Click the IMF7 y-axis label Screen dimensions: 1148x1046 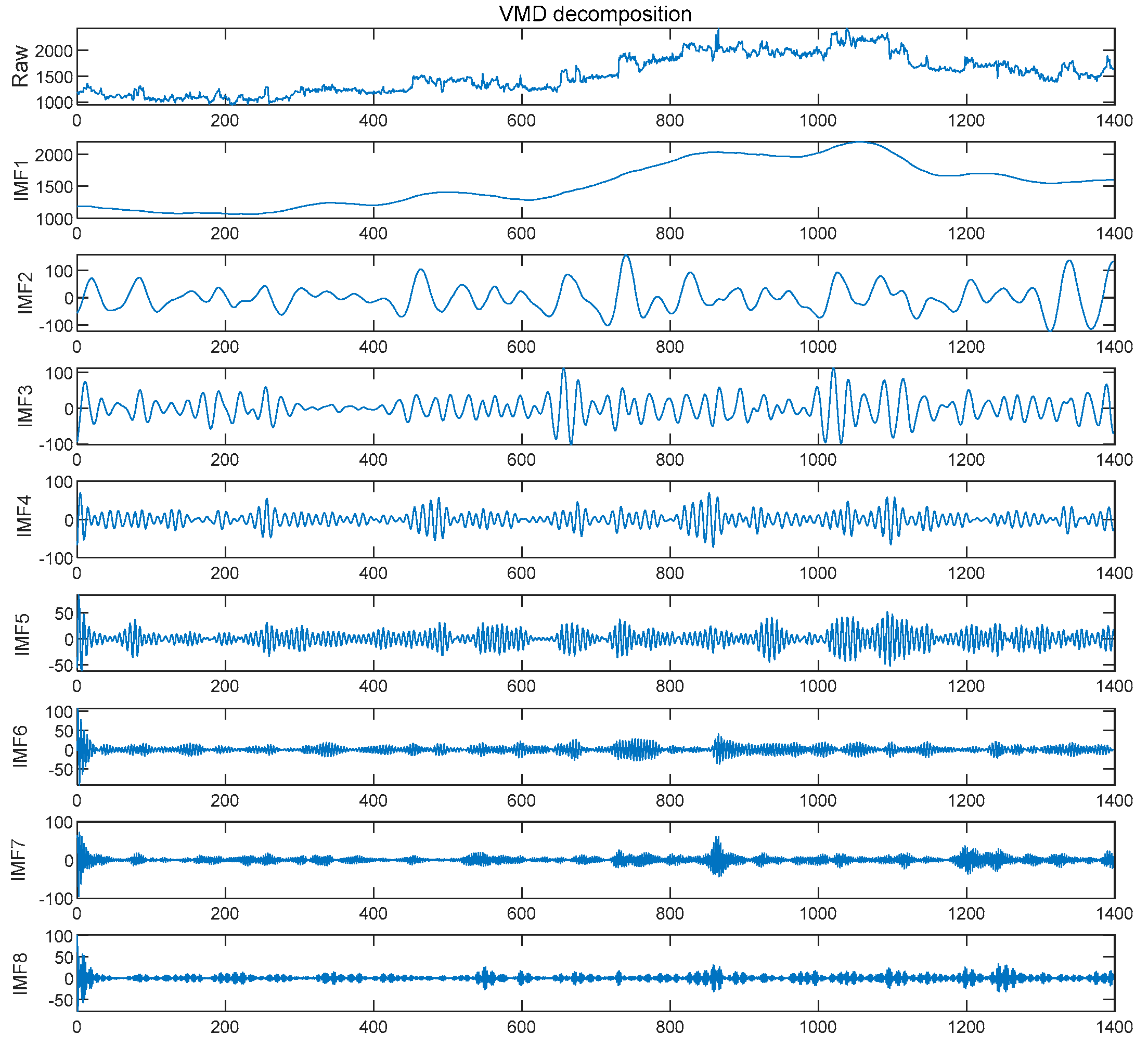pyautogui.click(x=19, y=860)
